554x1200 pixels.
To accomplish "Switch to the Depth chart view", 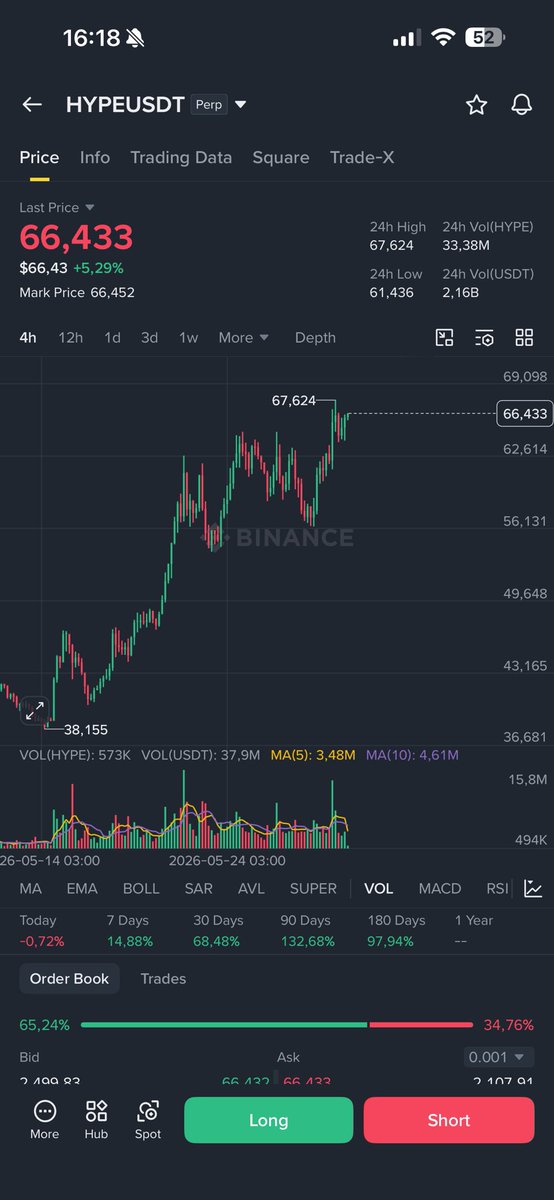I will pyautogui.click(x=315, y=338).
